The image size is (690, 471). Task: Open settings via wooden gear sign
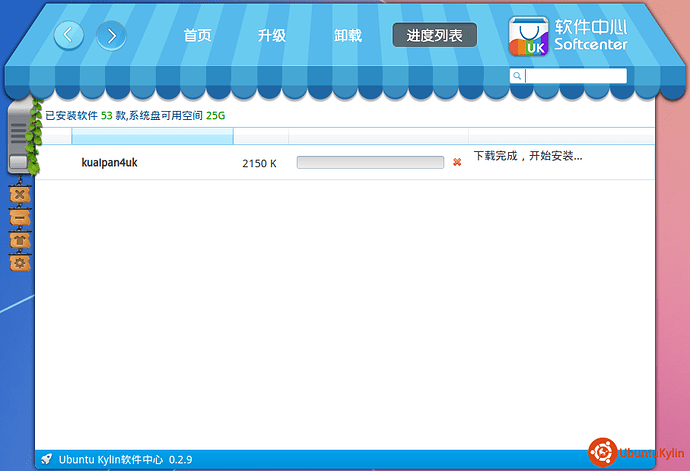[x=20, y=263]
